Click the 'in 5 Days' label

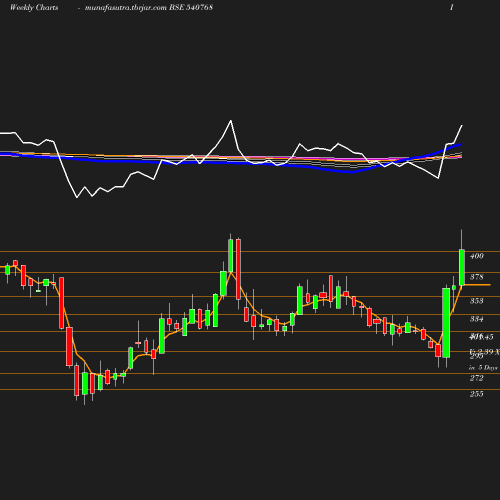coord(483,368)
